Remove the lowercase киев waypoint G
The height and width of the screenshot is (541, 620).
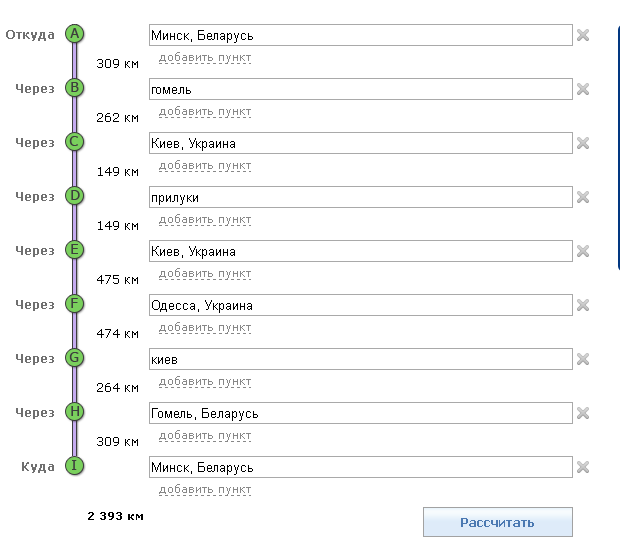pos(583,359)
